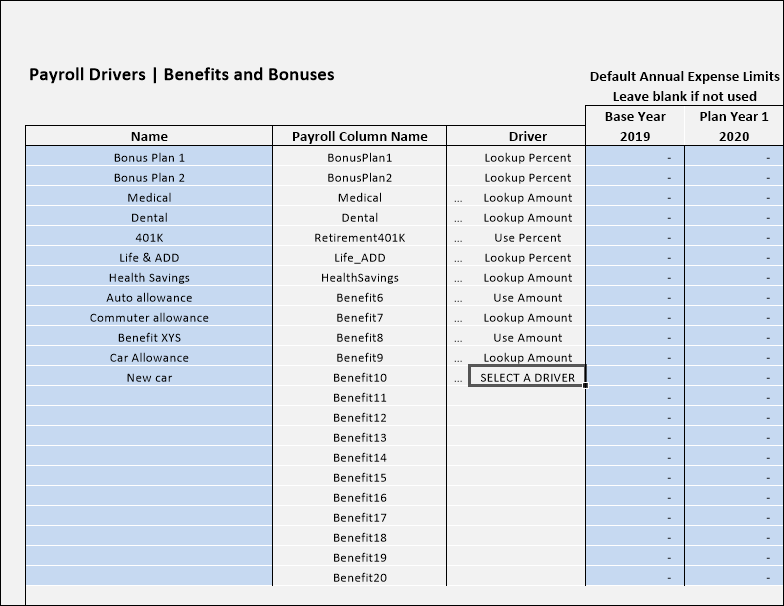The width and height of the screenshot is (784, 606).
Task: Select the Life_ADD 'Lookup Percent' driver cell
Action: point(527,258)
